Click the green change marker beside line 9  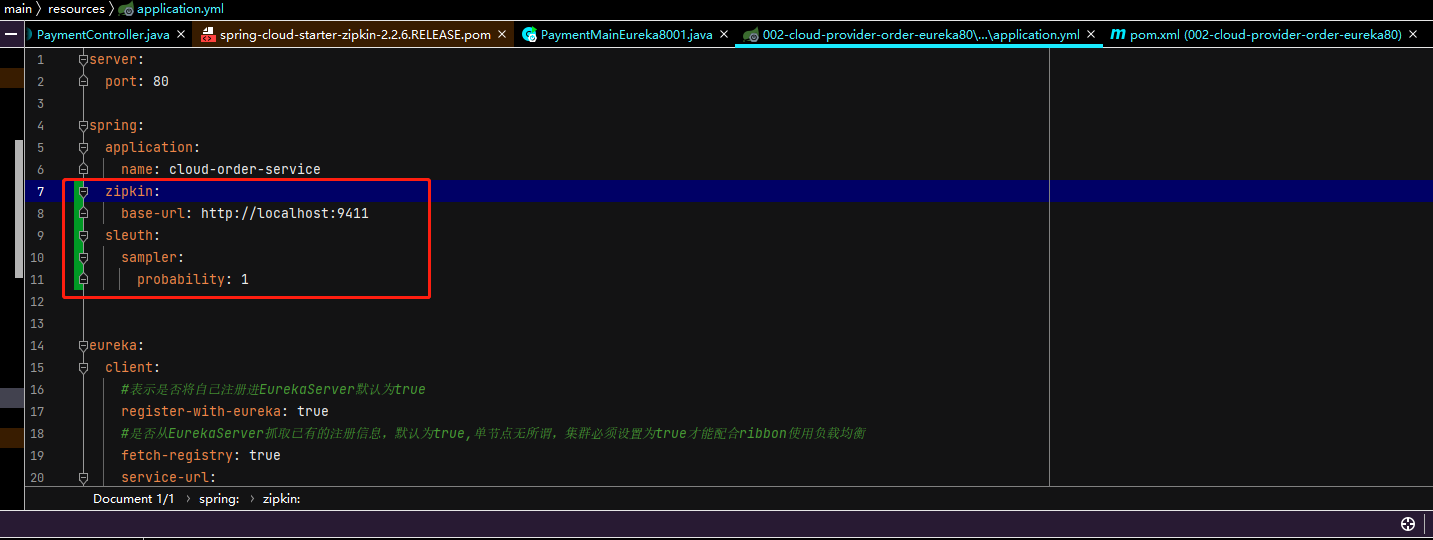(78, 235)
